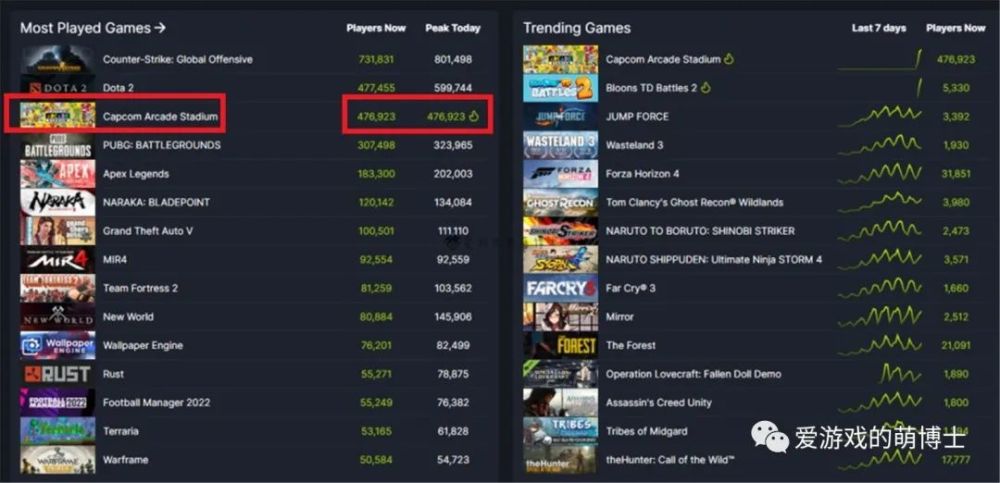Click the Football Manager 2022 thumbnail

click(x=57, y=403)
